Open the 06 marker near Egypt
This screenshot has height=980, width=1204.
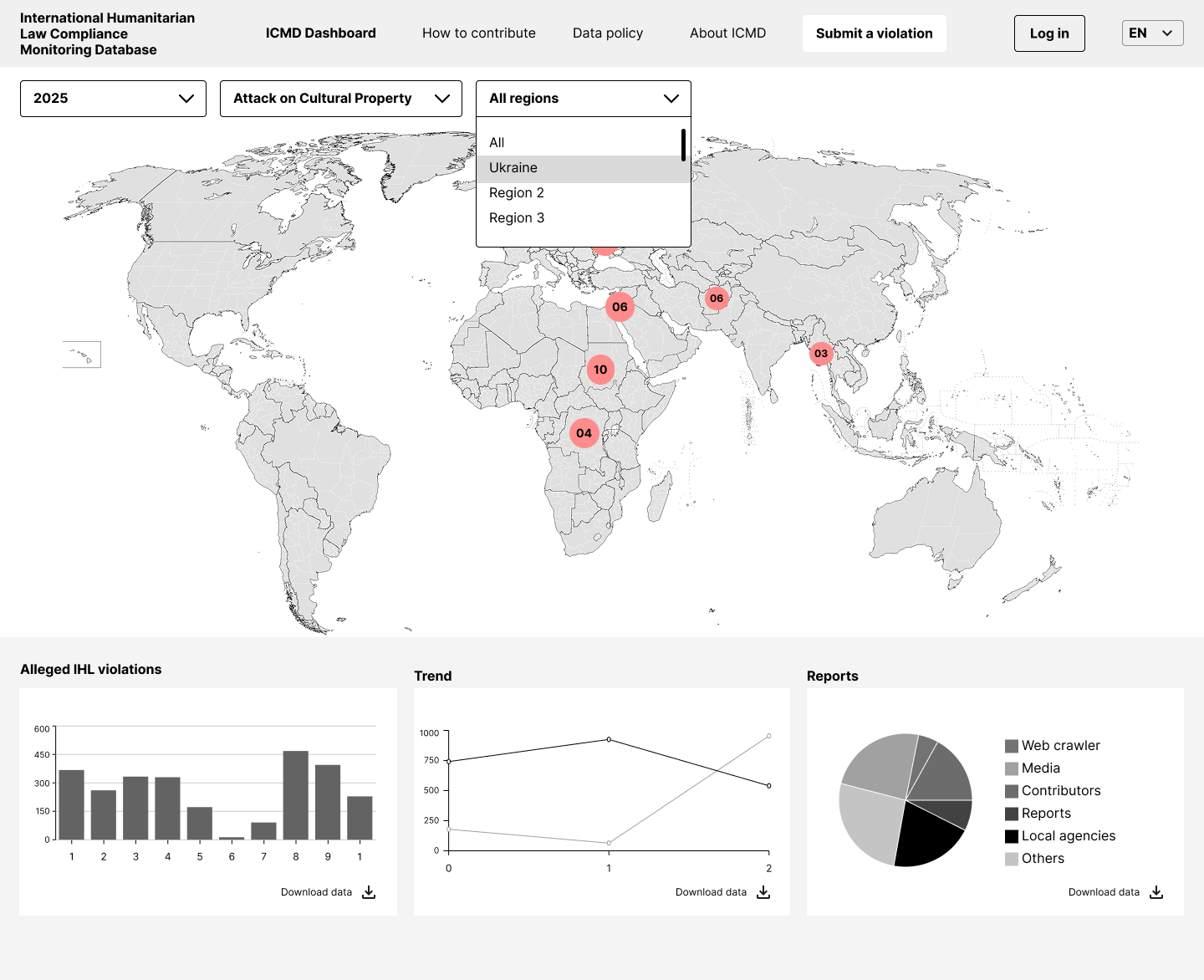(620, 307)
